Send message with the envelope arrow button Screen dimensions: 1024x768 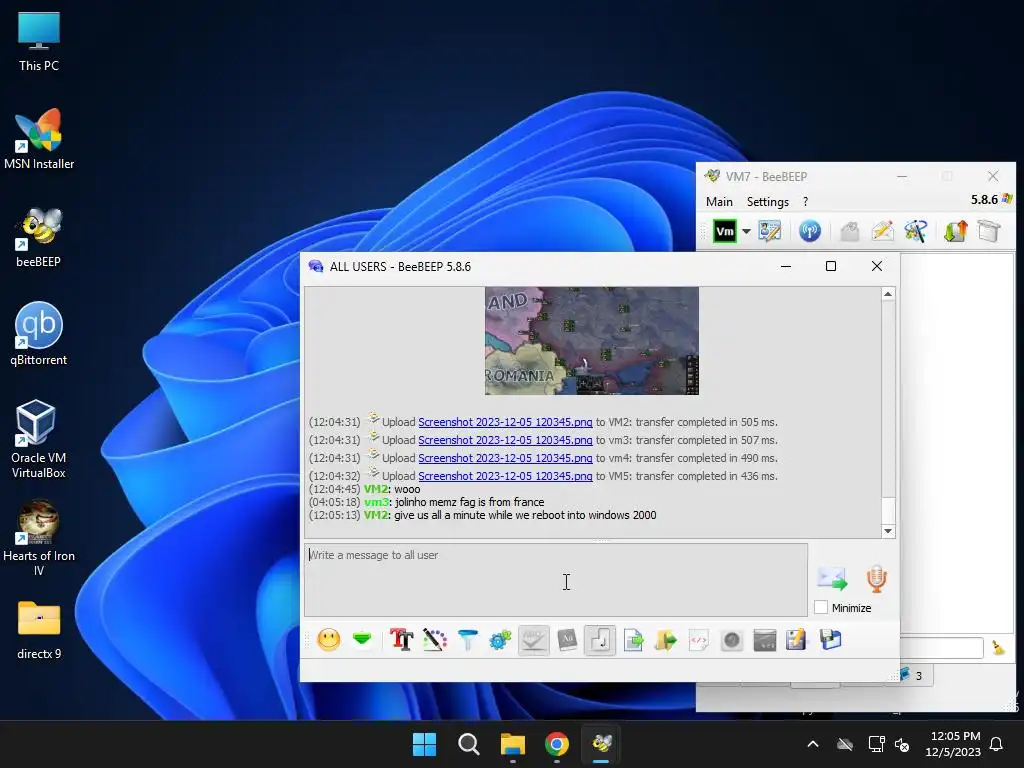pos(832,578)
